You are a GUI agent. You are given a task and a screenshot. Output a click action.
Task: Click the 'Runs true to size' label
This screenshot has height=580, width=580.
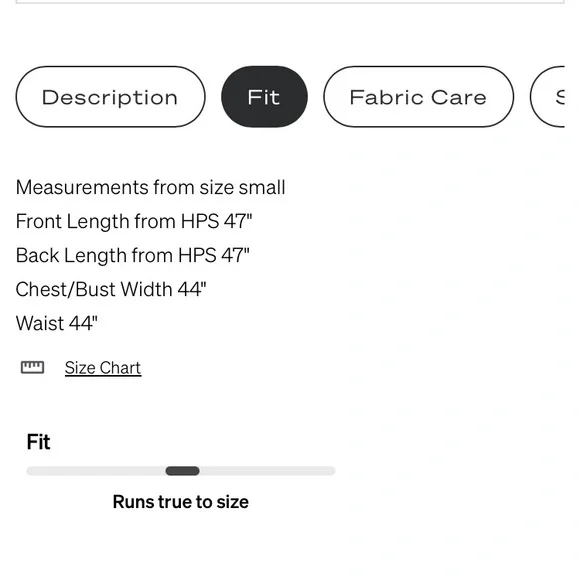(x=181, y=502)
